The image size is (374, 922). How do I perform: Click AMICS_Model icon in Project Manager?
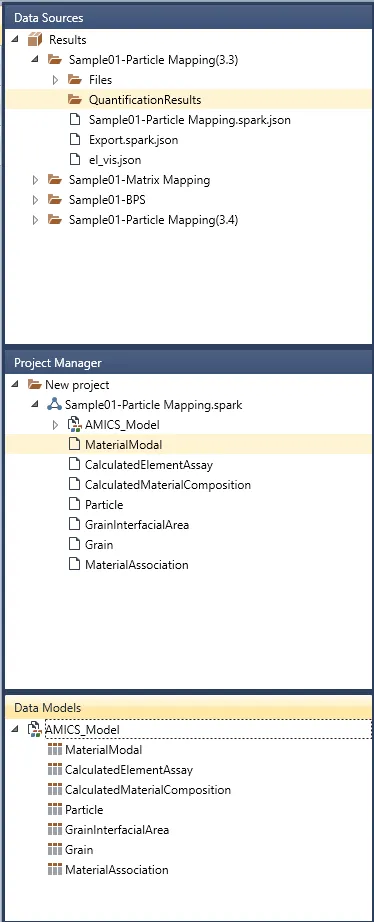pyautogui.click(x=74, y=425)
